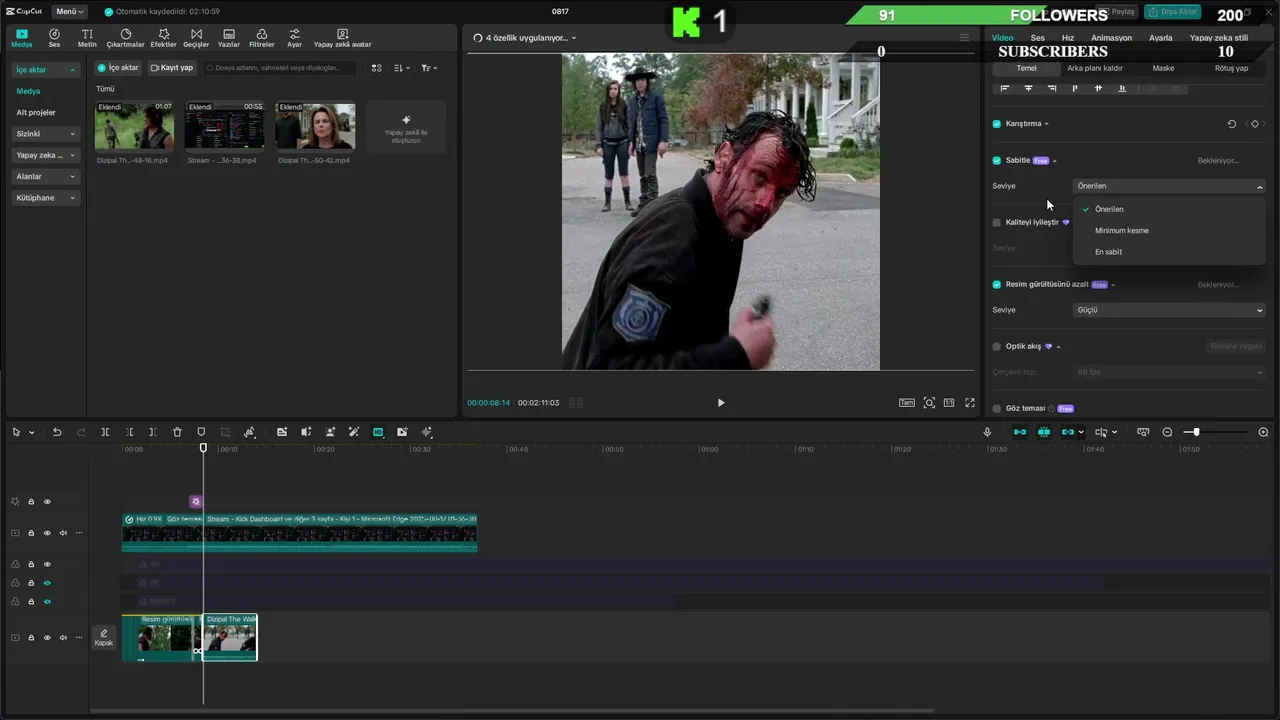Click the purple effect marker on timeline

196,501
